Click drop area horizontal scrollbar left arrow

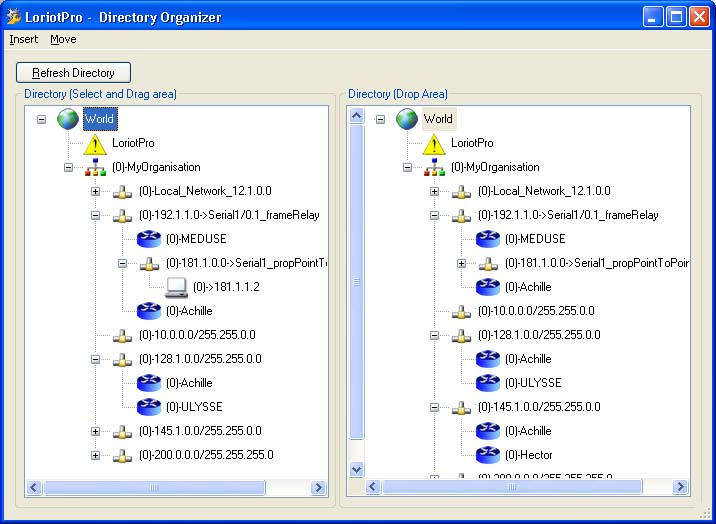[x=373, y=487]
